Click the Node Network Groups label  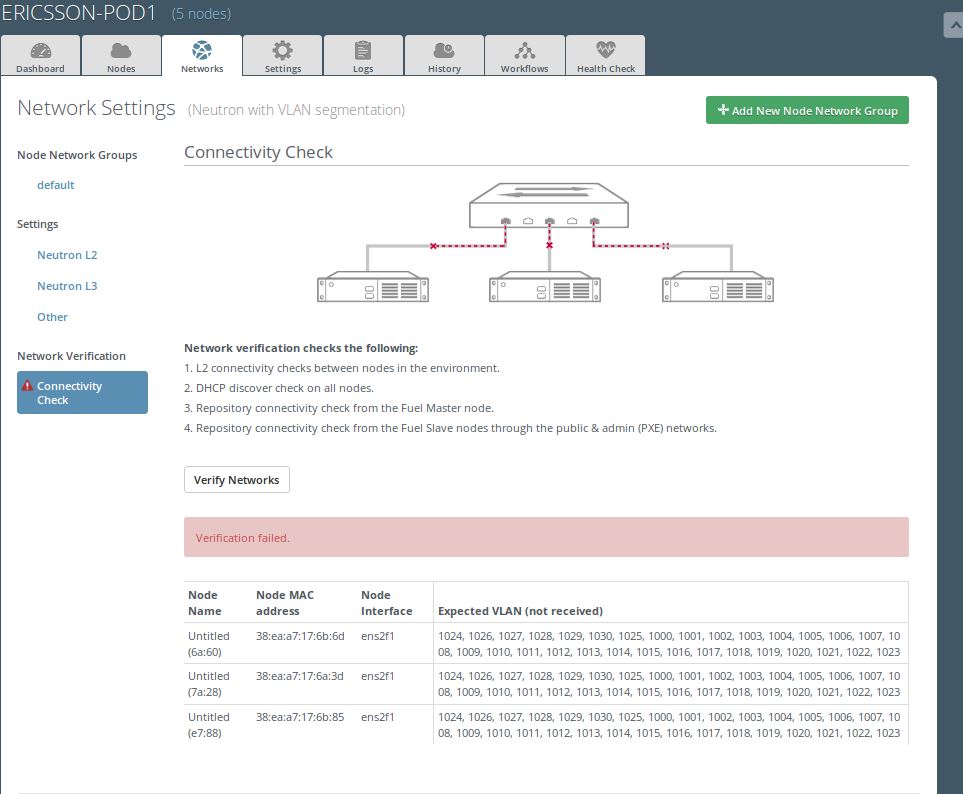click(x=77, y=155)
